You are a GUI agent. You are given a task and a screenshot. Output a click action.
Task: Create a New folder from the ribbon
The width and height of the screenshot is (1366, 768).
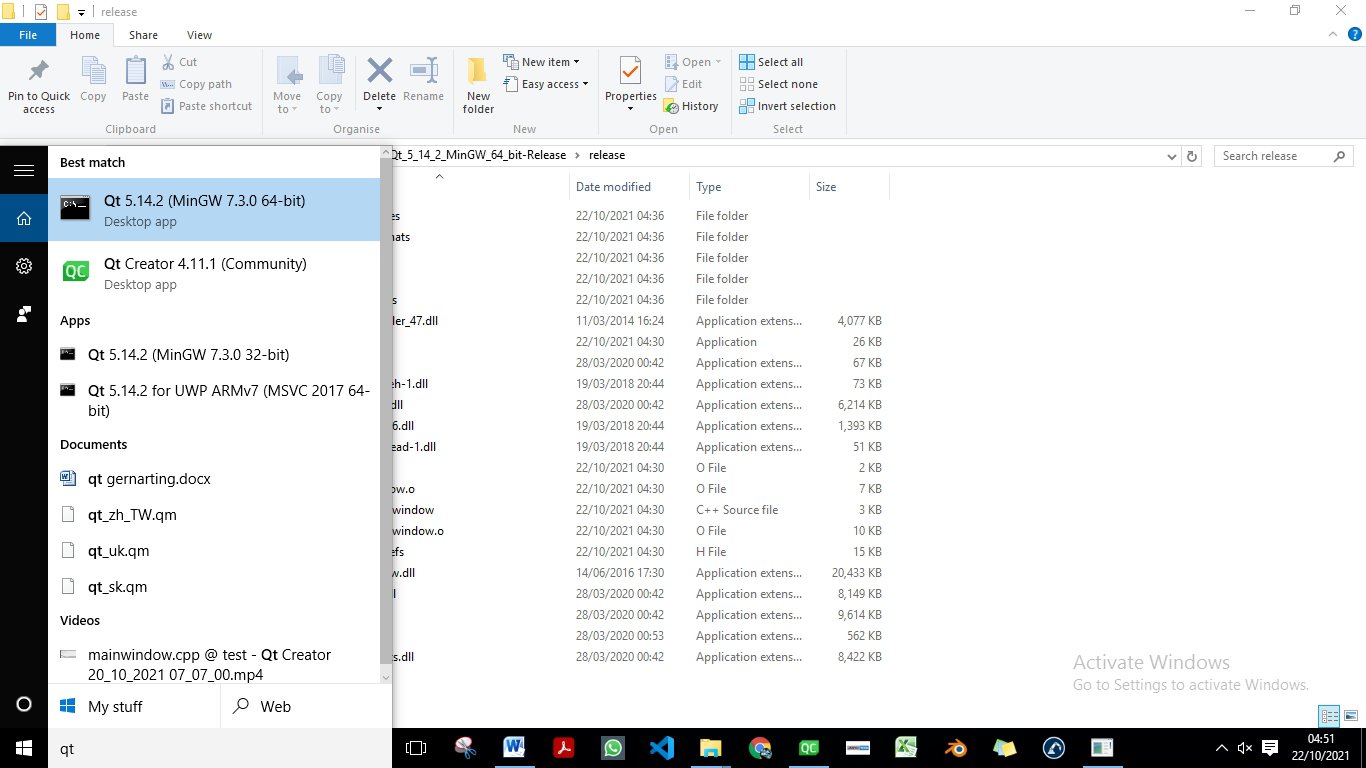(x=478, y=84)
